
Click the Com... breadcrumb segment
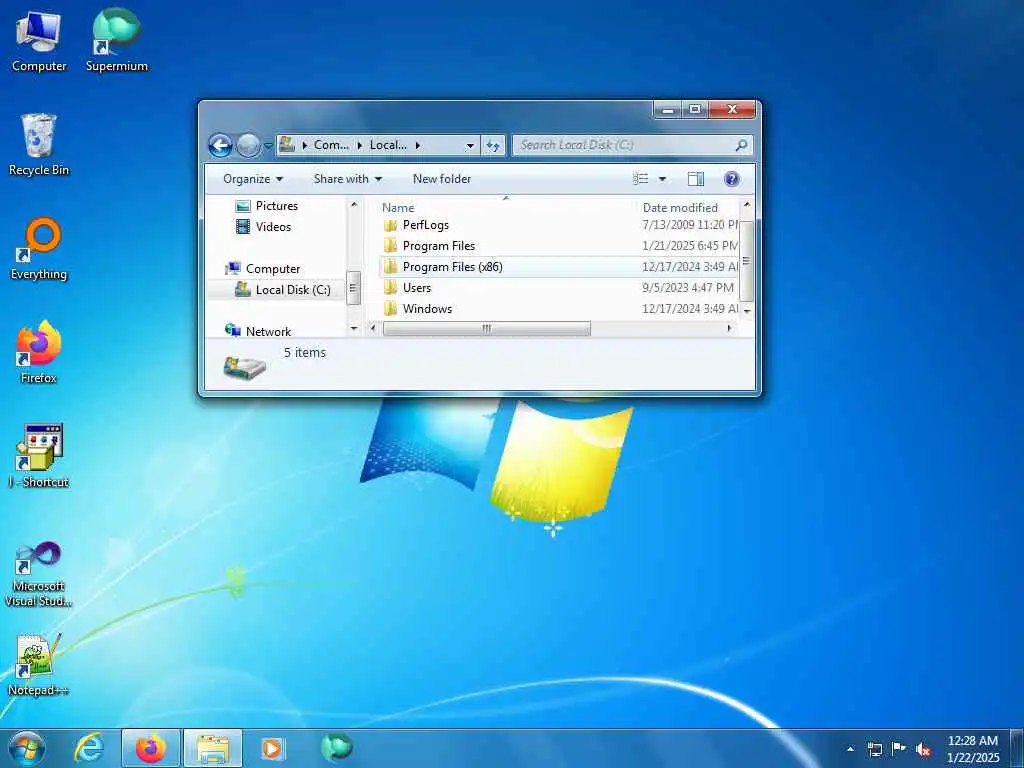(x=331, y=145)
